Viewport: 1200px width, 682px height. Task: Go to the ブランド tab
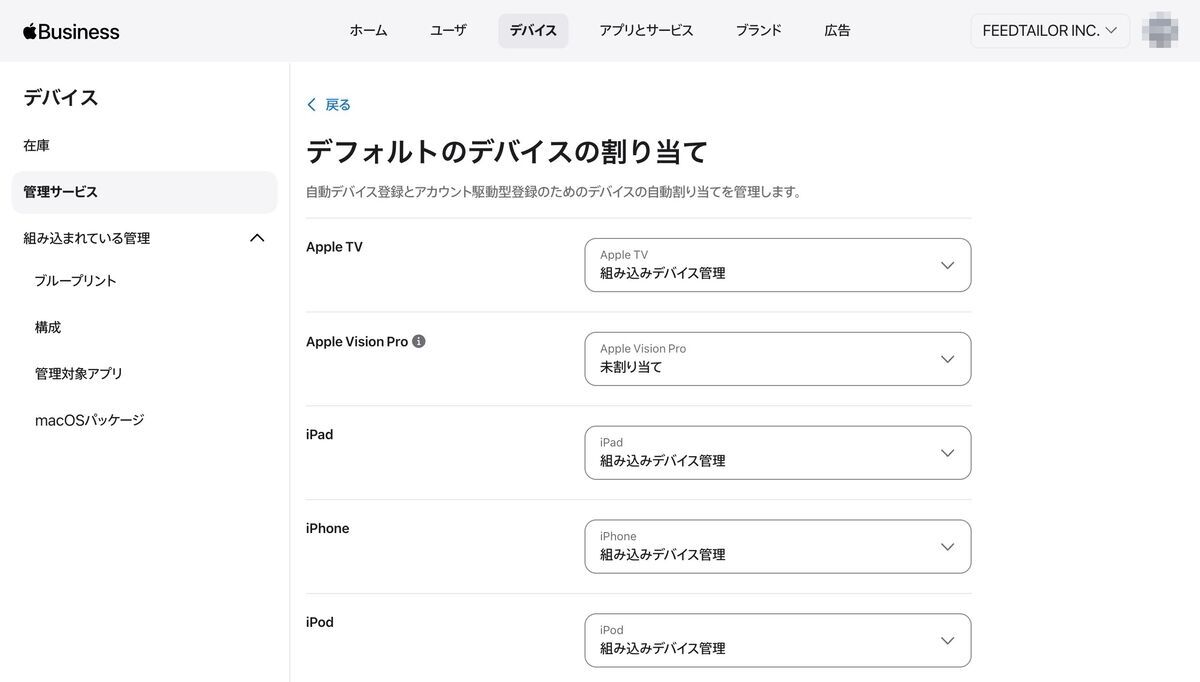(x=759, y=31)
